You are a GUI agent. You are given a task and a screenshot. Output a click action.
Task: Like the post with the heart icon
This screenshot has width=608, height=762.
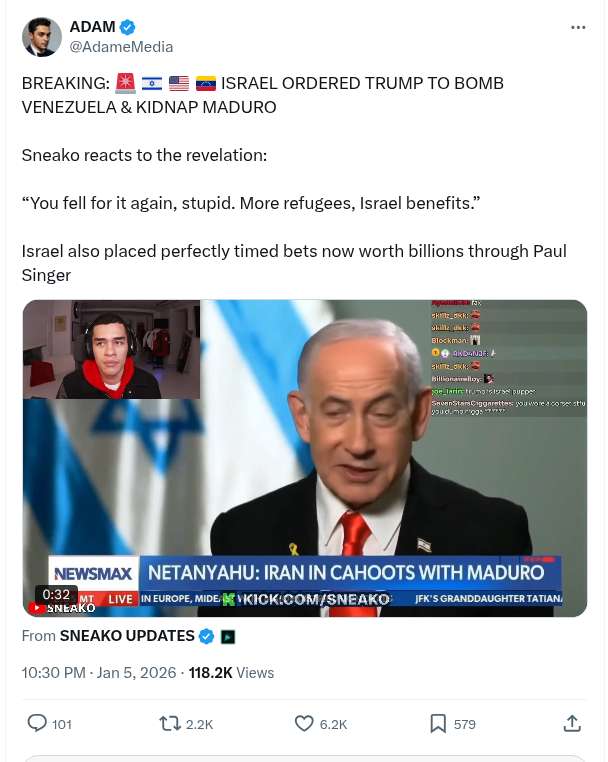304,724
